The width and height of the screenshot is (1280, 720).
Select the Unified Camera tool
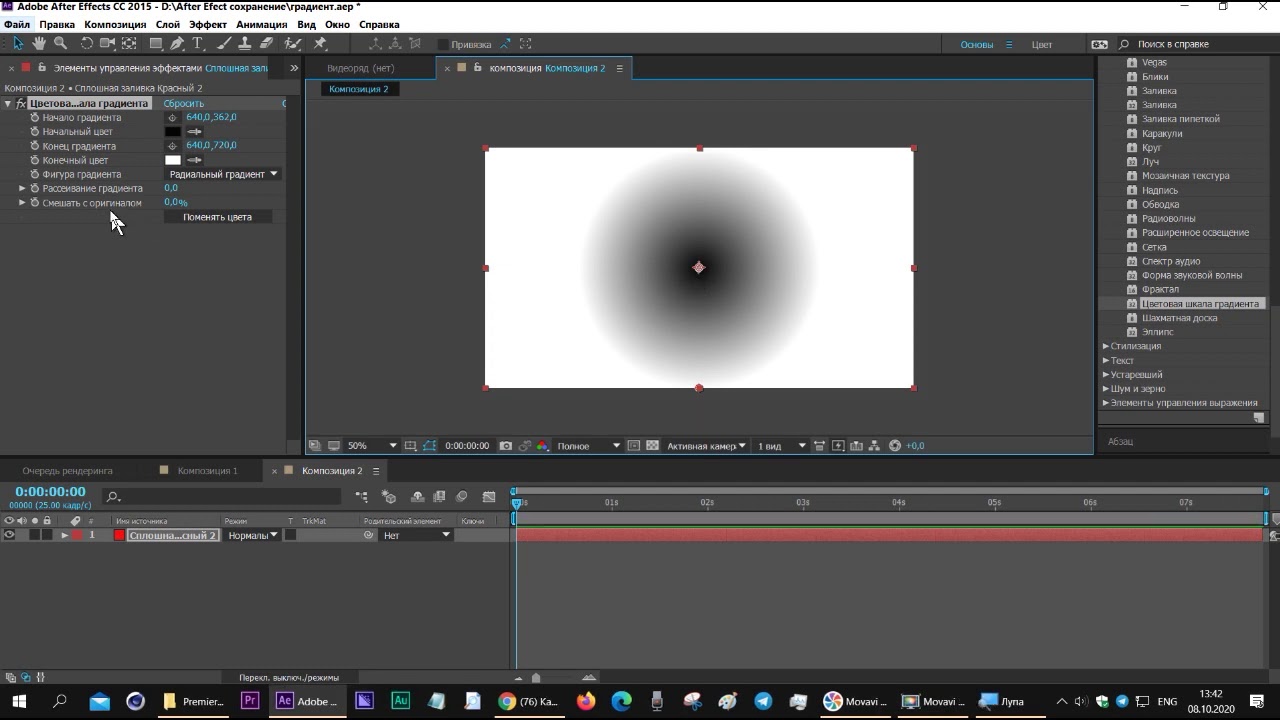click(108, 43)
